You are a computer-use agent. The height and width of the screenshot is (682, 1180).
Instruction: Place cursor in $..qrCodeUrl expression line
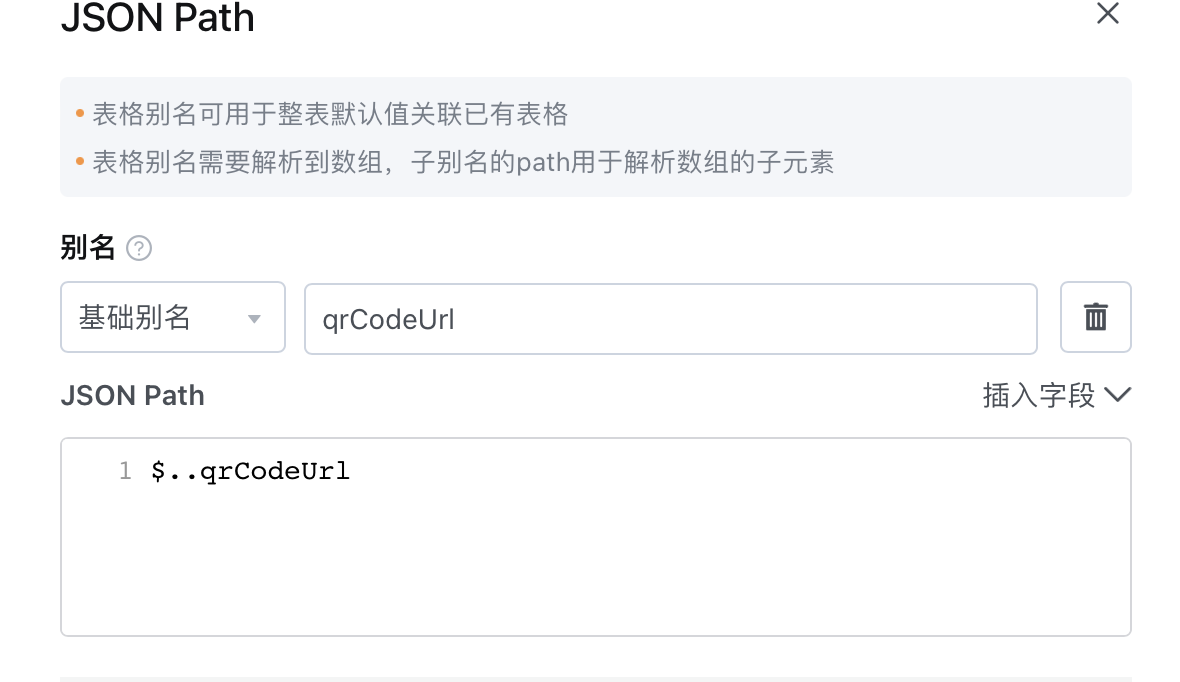[x=250, y=471]
